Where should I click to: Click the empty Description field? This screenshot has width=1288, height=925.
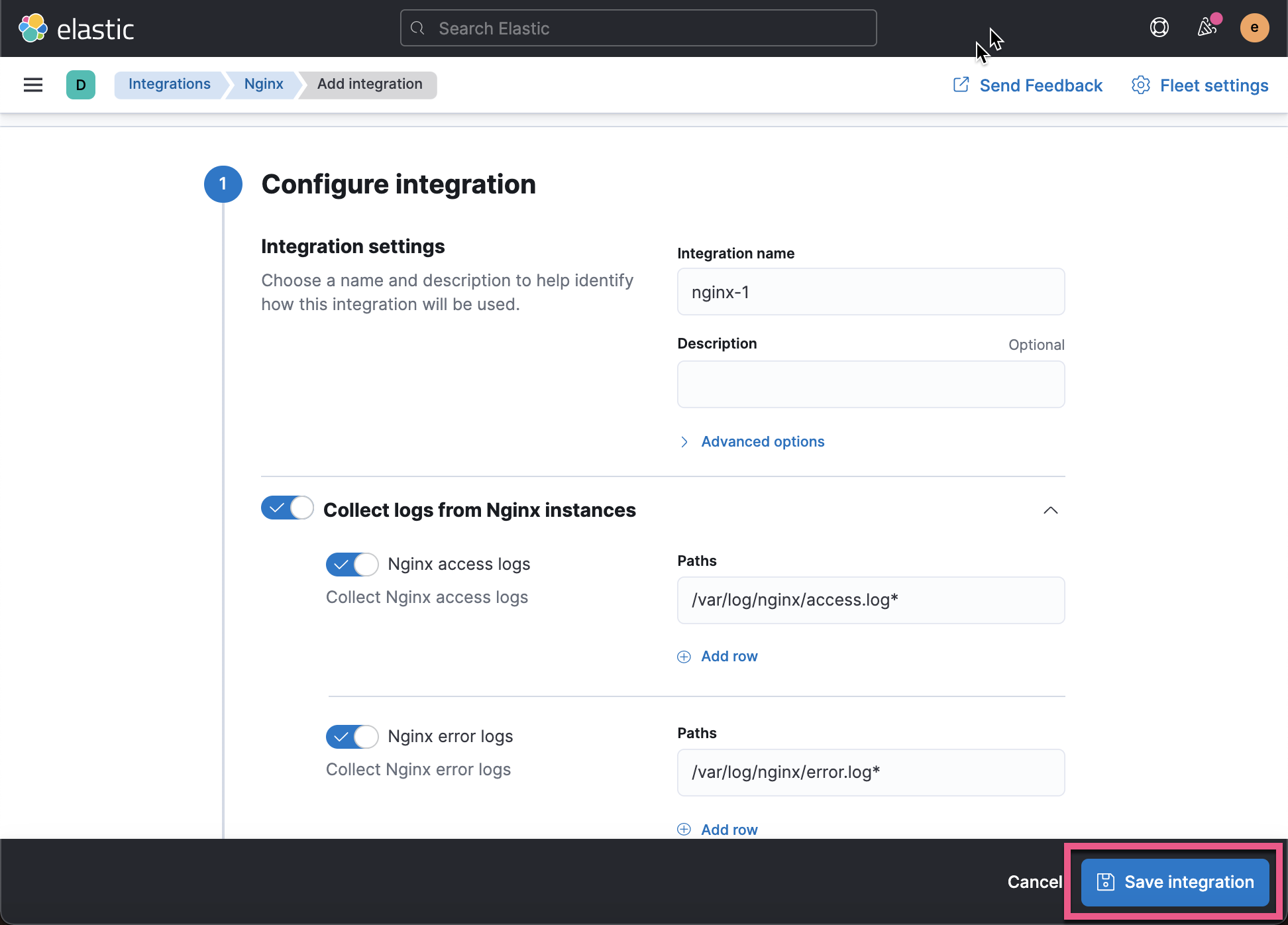(871, 384)
